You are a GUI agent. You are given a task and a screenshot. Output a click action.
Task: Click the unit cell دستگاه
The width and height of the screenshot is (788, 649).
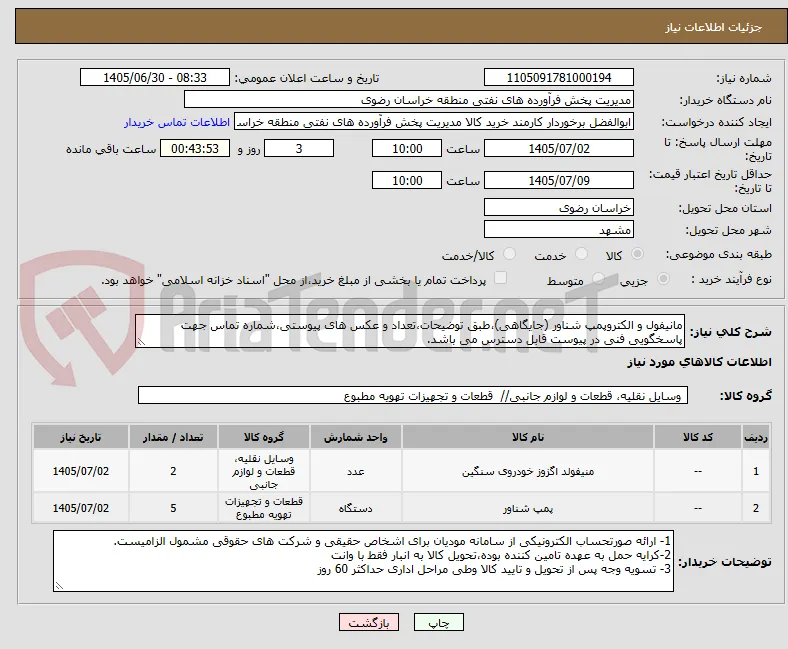point(356,508)
